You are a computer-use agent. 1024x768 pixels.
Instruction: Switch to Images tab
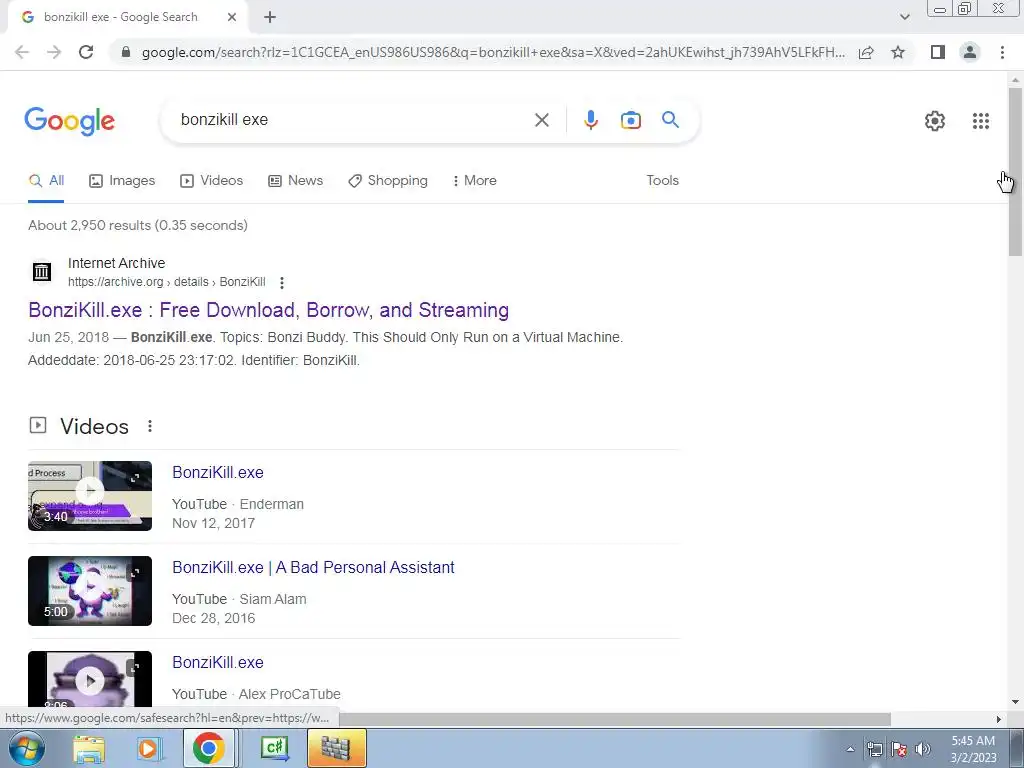pyautogui.click(x=122, y=181)
